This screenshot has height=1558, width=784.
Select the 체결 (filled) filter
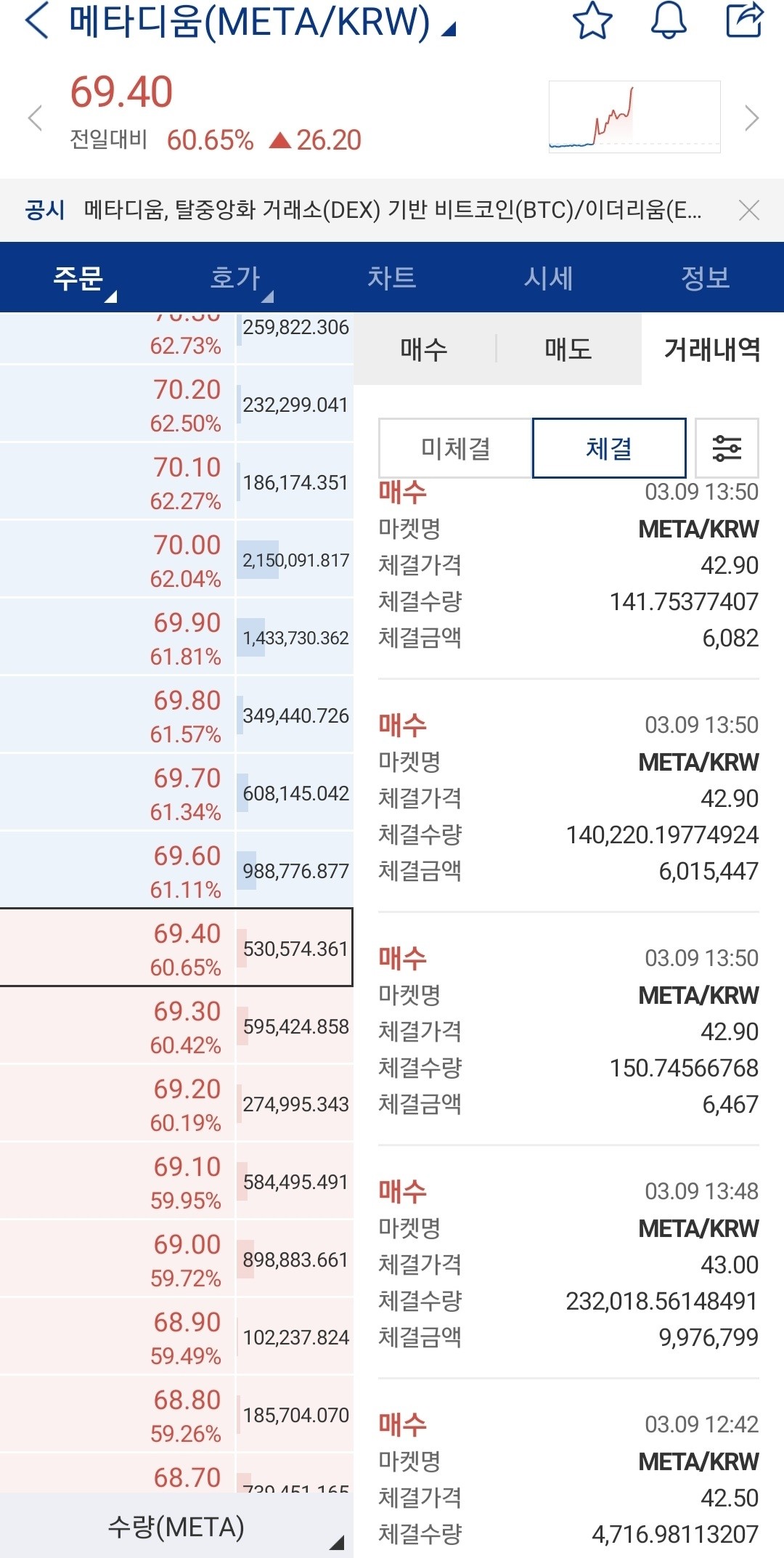(x=610, y=449)
